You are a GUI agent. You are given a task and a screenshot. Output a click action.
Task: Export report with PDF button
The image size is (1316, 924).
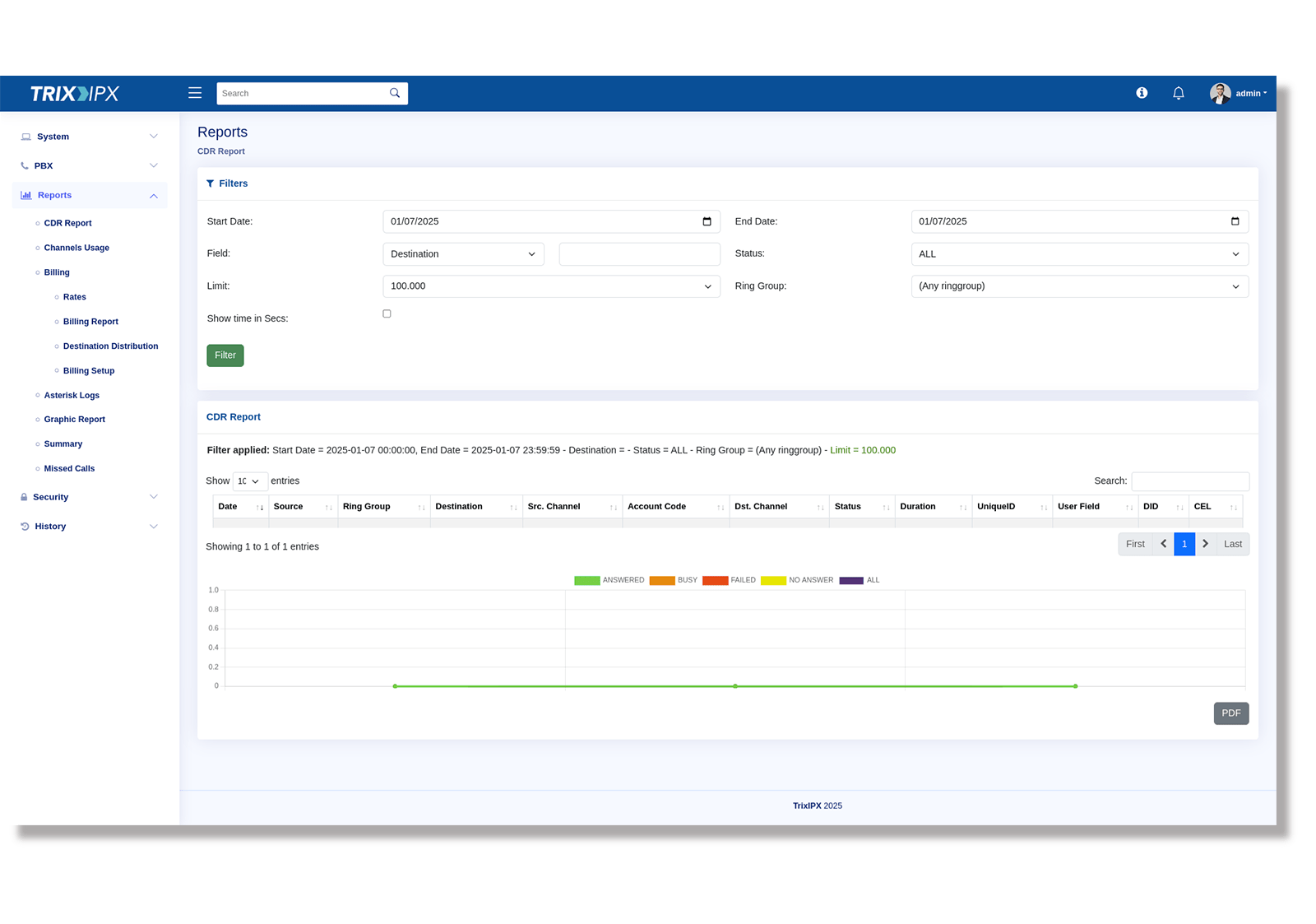pyautogui.click(x=1230, y=713)
